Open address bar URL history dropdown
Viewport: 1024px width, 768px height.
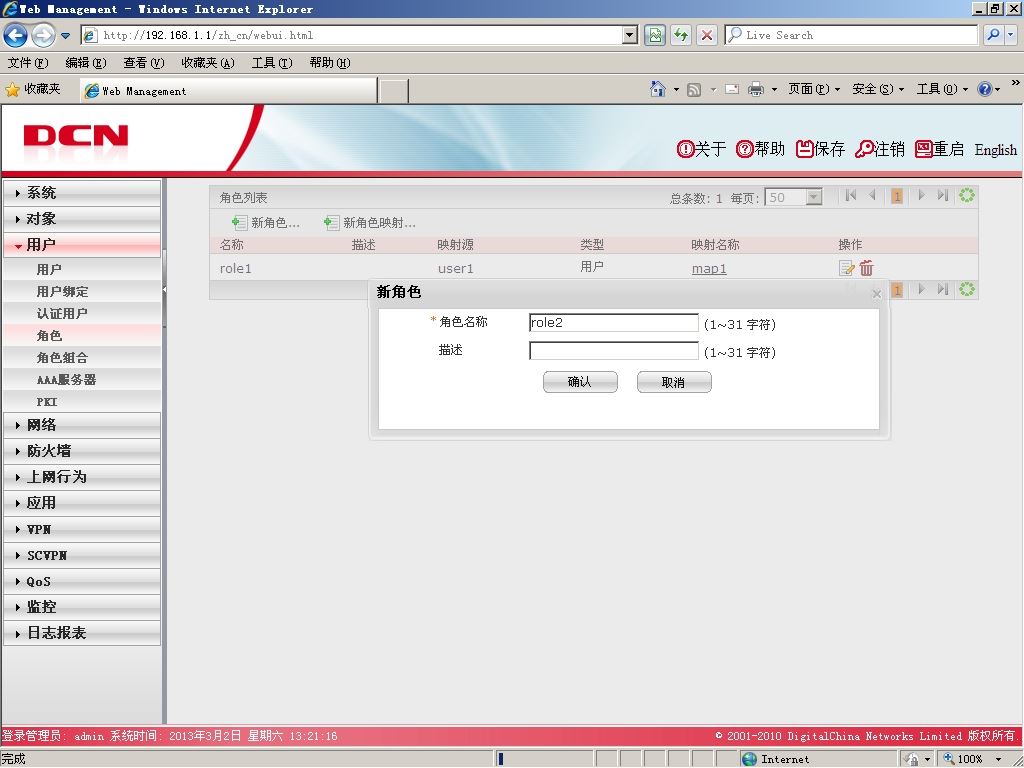[x=630, y=35]
